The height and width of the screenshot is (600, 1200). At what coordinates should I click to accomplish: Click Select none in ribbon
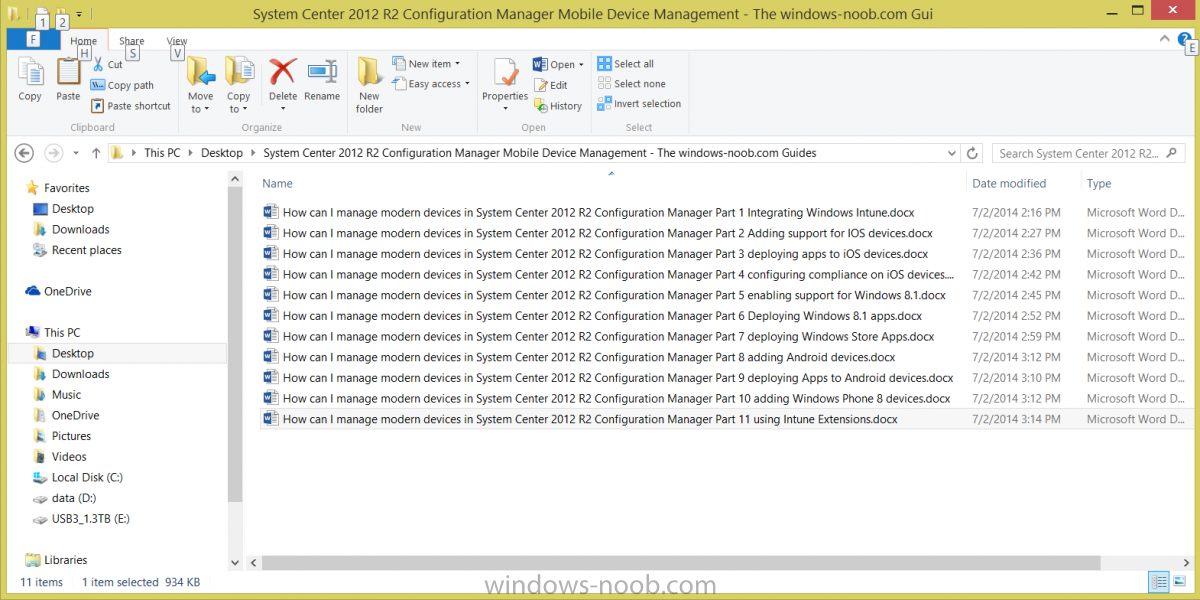[631, 84]
